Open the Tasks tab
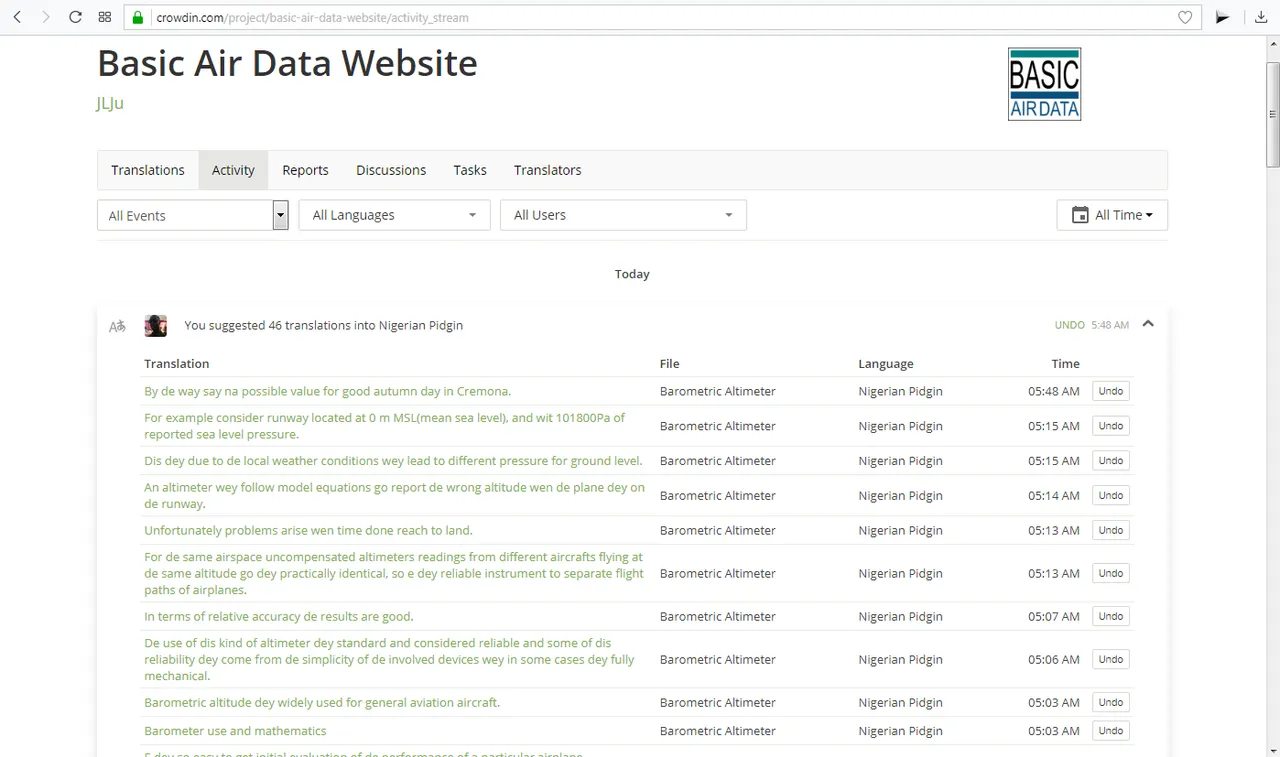 click(x=470, y=170)
